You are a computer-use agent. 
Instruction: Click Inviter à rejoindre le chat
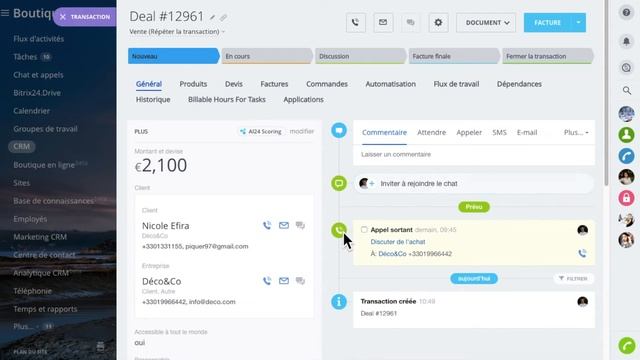pyautogui.click(x=419, y=184)
